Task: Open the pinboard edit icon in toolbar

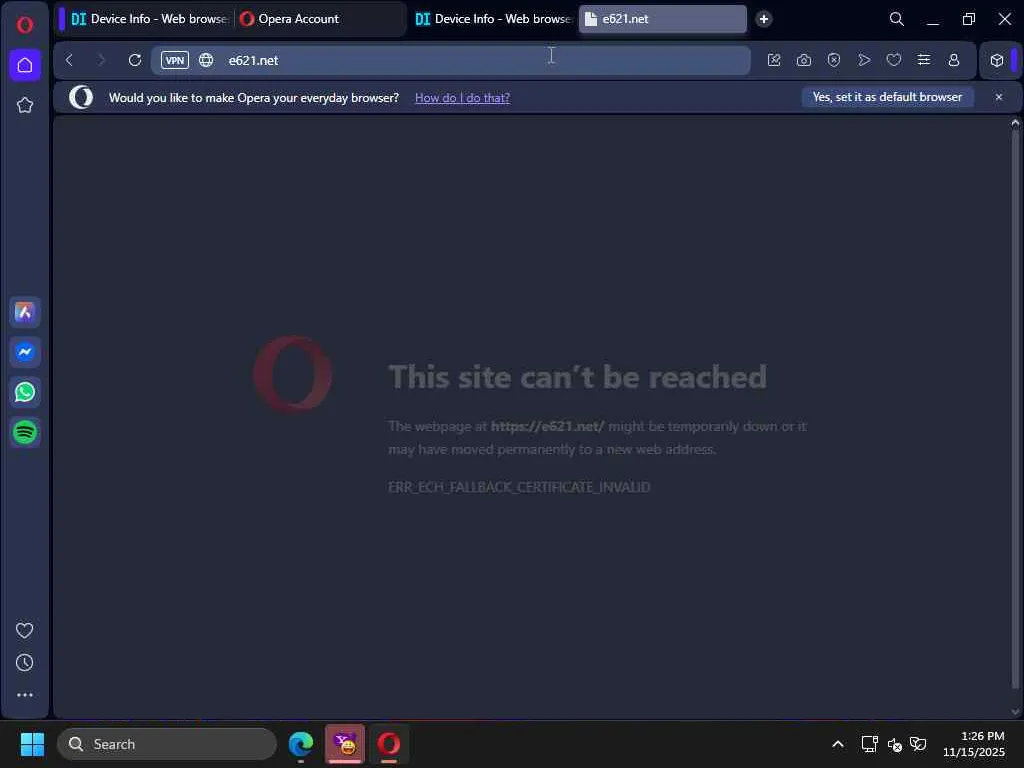Action: coord(774,60)
